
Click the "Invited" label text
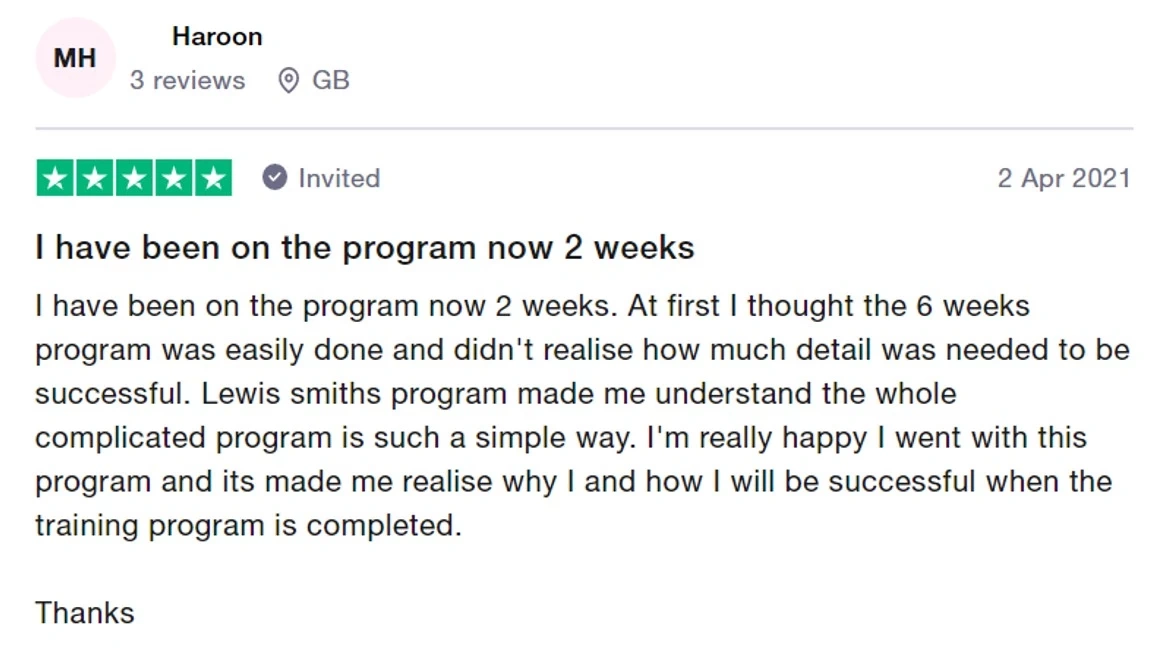point(339,178)
